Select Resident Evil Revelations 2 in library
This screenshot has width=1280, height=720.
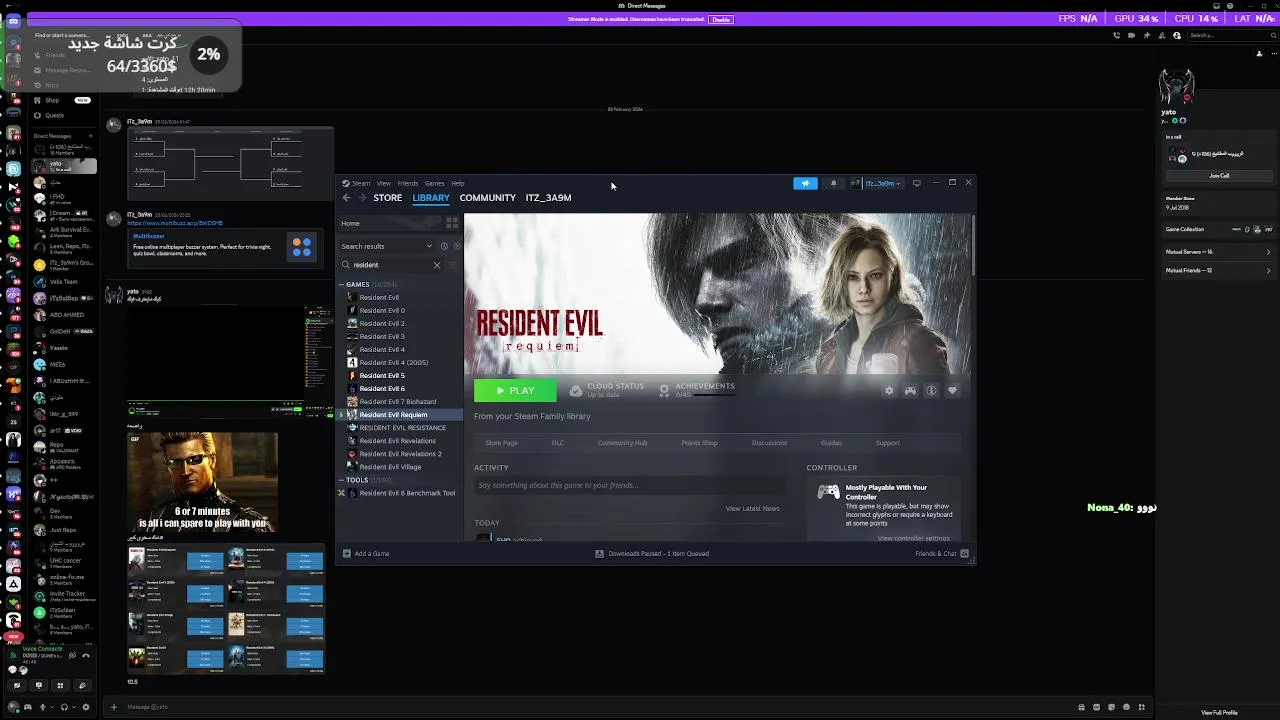400,454
